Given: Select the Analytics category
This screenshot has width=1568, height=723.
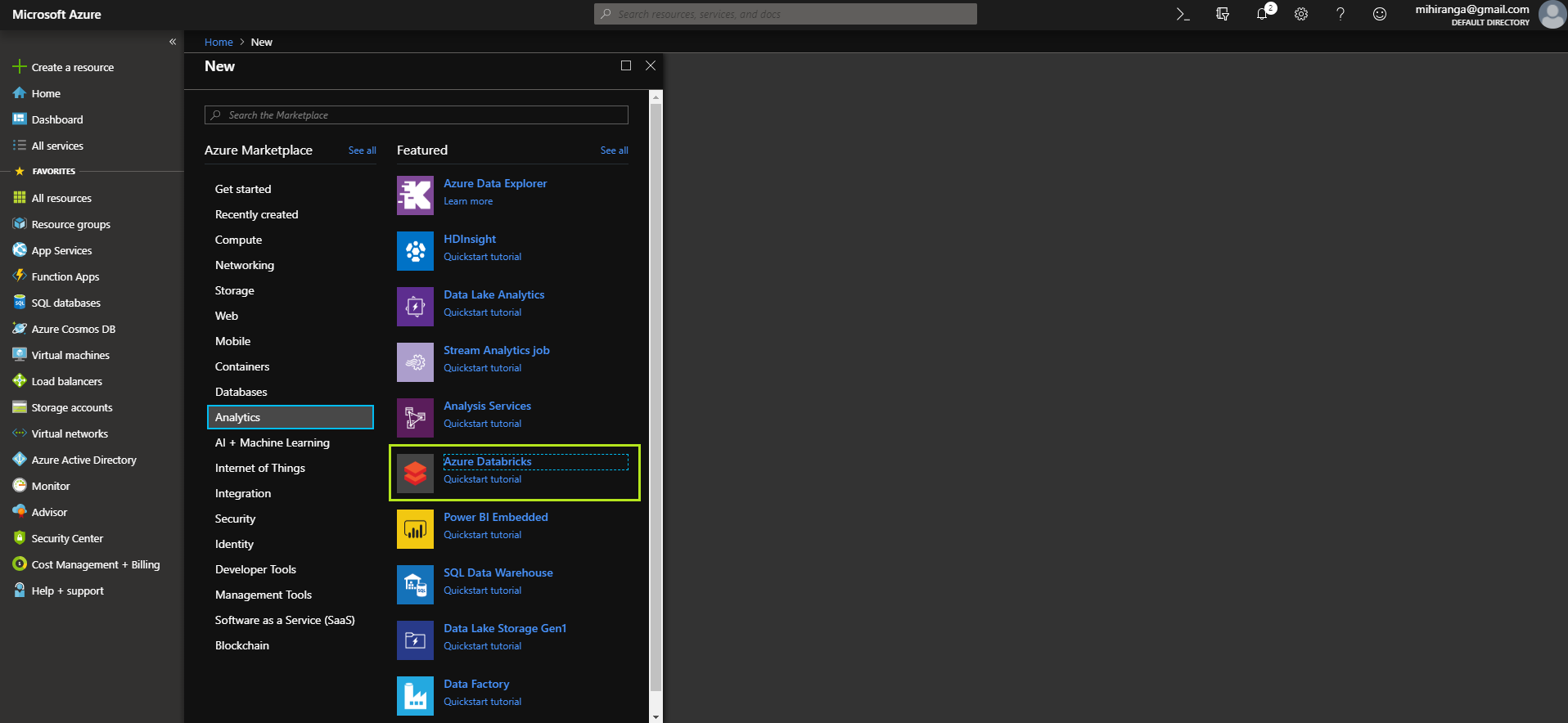Looking at the screenshot, I should [x=291, y=417].
